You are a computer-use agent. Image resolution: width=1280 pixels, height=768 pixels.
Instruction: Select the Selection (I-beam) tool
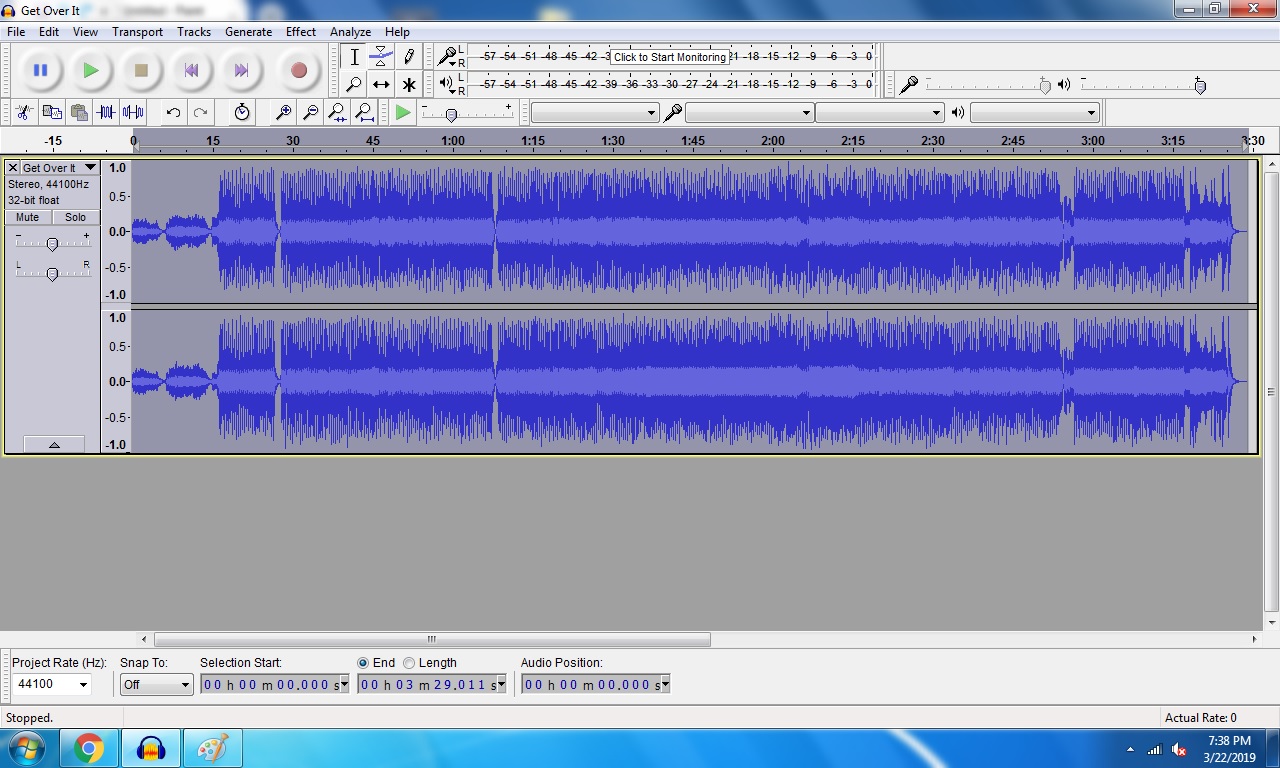coord(353,57)
